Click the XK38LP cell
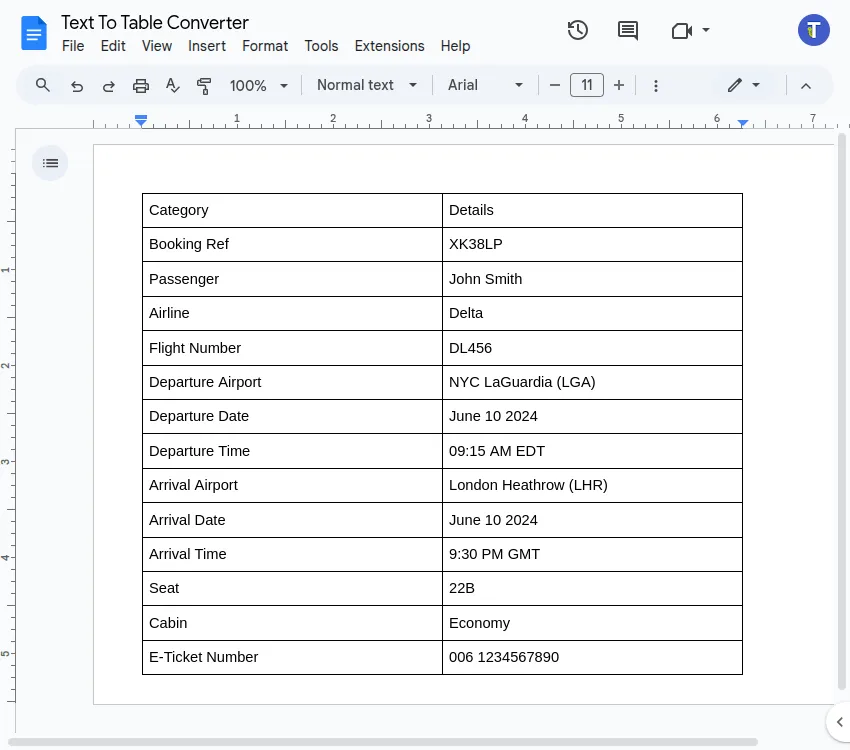This screenshot has height=750, width=850. [x=592, y=244]
